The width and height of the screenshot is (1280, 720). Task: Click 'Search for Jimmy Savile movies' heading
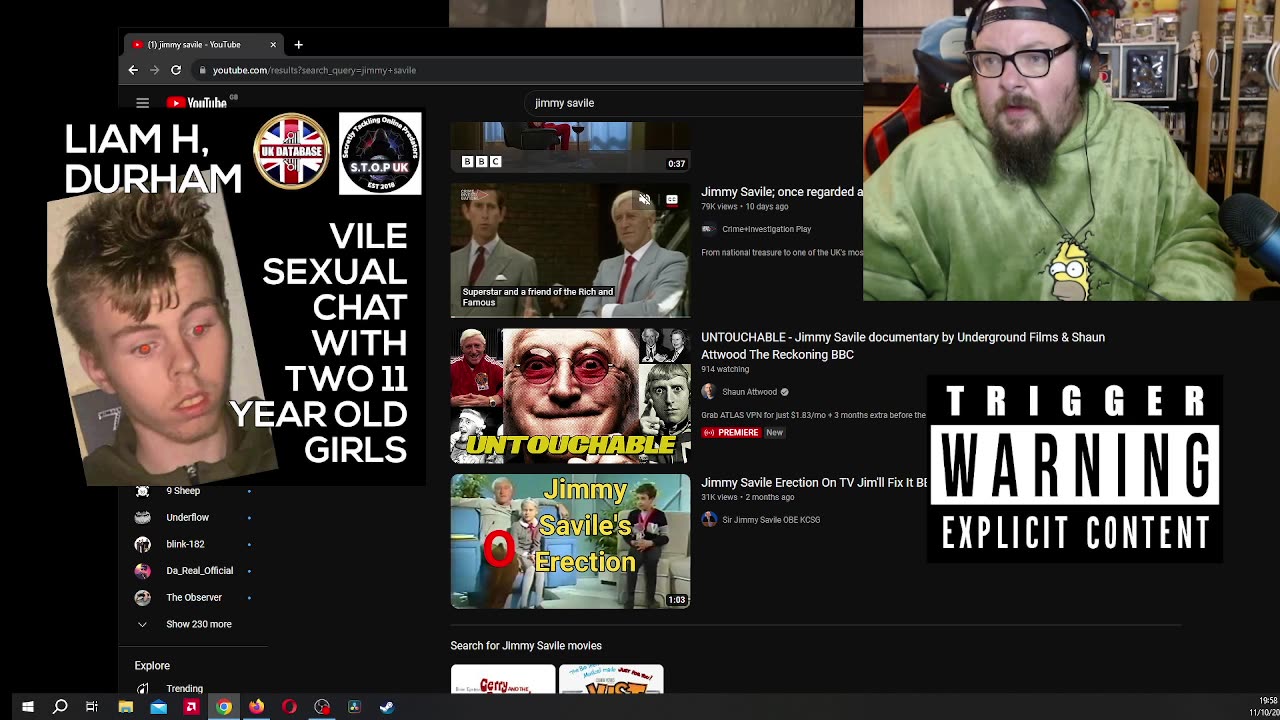[x=526, y=646]
